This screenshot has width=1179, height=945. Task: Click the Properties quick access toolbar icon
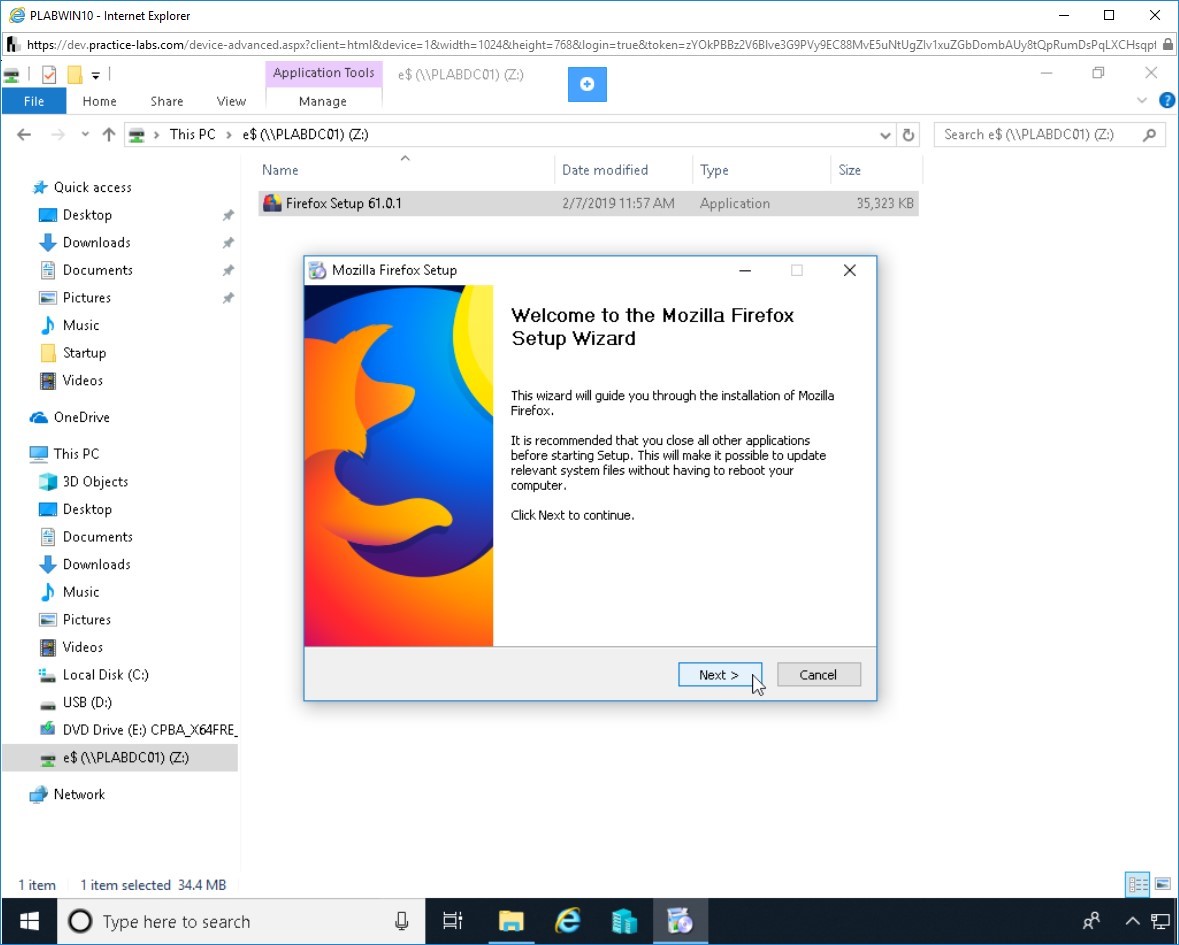click(49, 74)
